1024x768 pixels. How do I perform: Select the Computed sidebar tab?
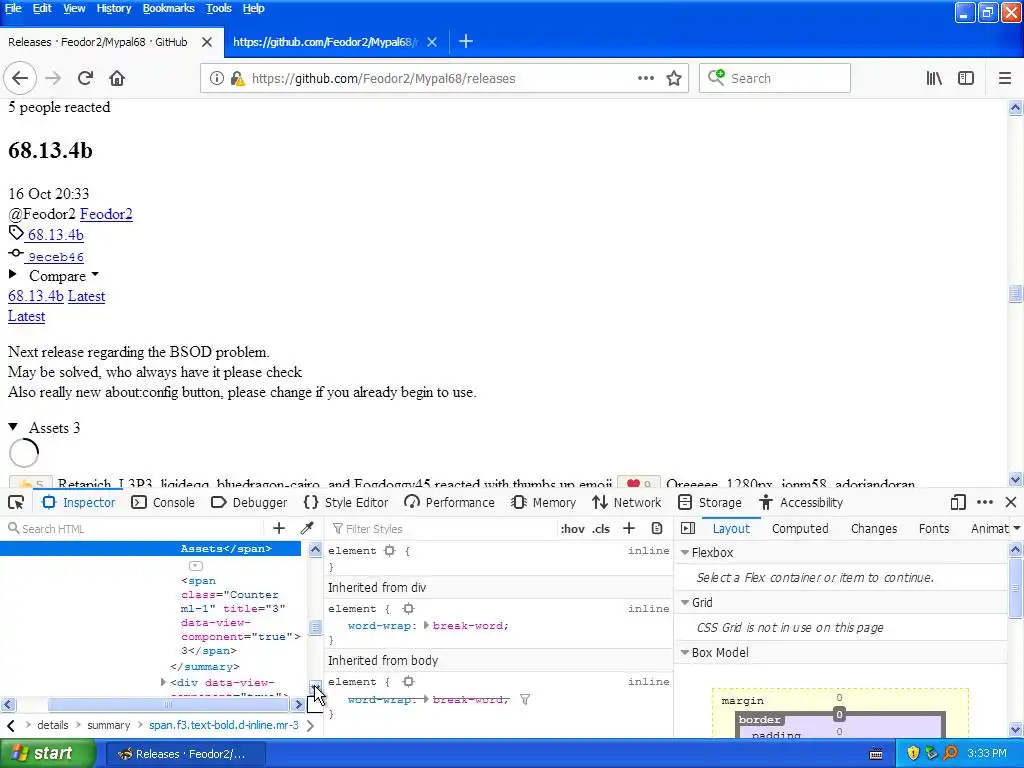[x=800, y=528]
